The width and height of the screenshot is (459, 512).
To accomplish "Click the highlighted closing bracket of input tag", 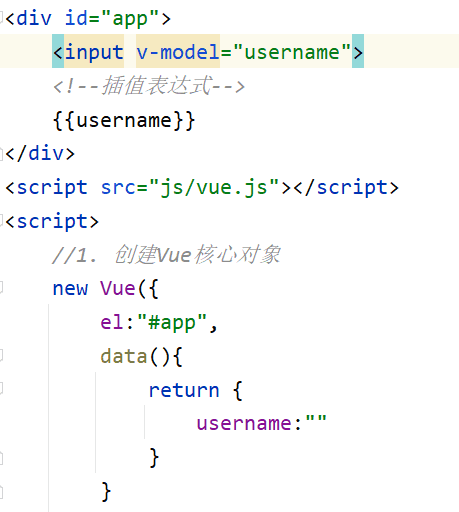I will coord(358,51).
